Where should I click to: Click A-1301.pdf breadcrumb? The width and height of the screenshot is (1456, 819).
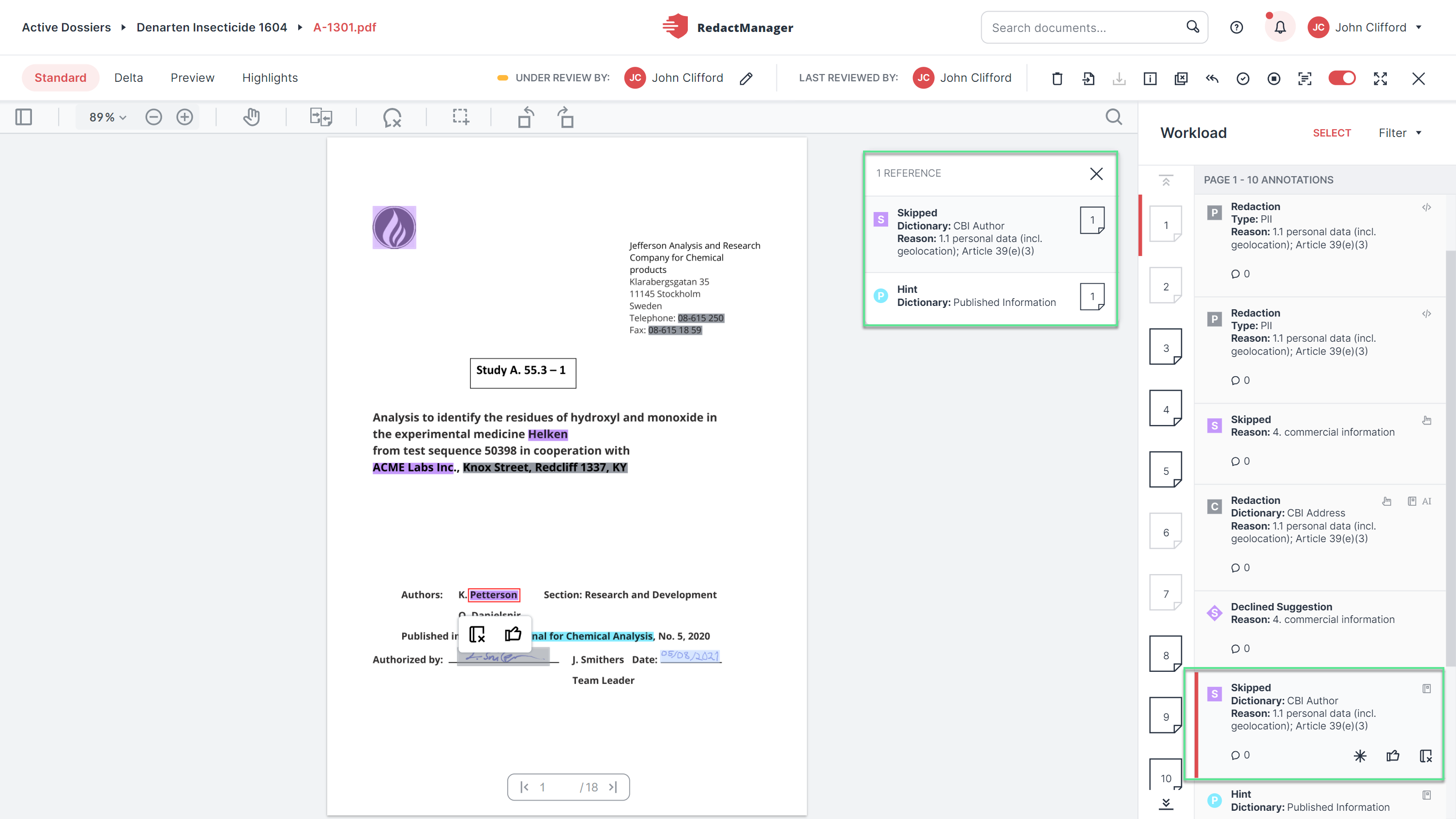pyautogui.click(x=344, y=27)
